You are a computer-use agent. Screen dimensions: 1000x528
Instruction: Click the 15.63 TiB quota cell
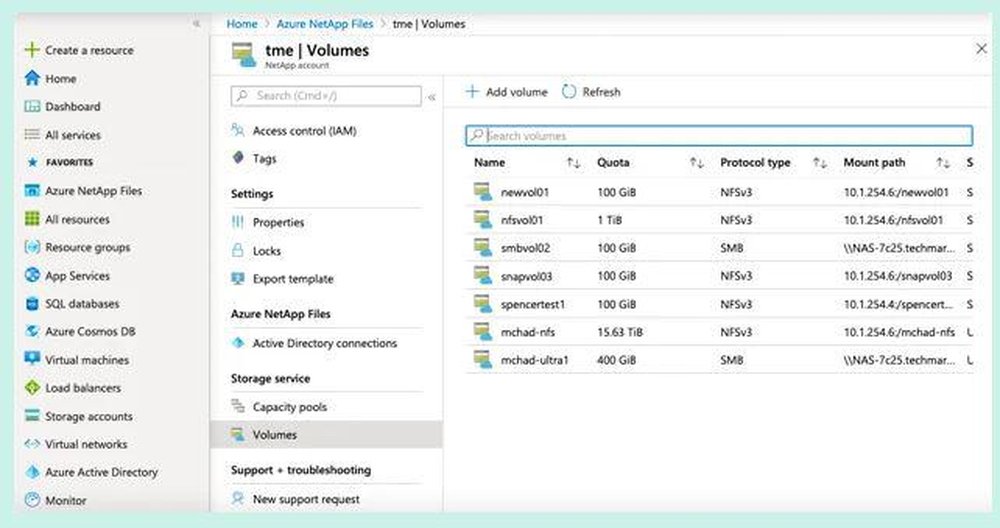[x=620, y=332]
